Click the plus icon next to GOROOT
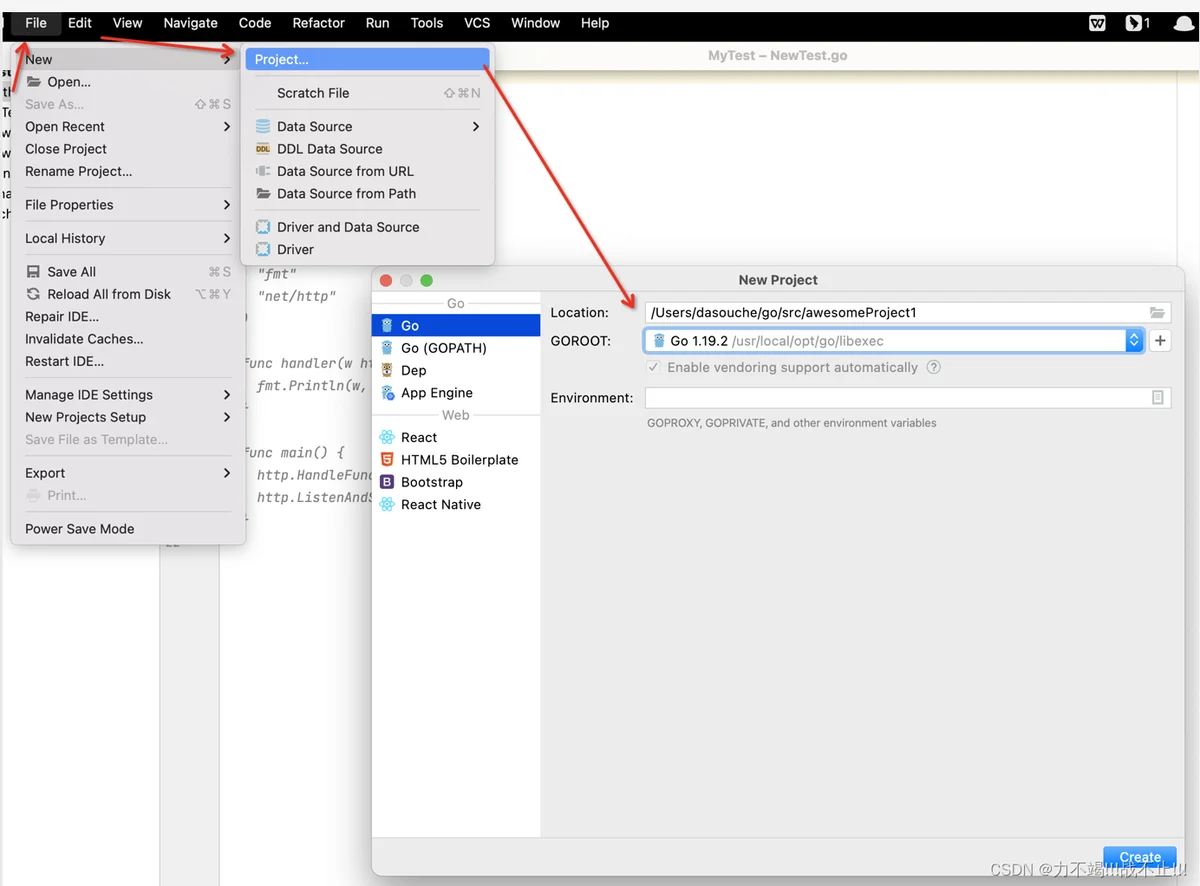Screen dimensions: 1200x886 coord(1160,341)
